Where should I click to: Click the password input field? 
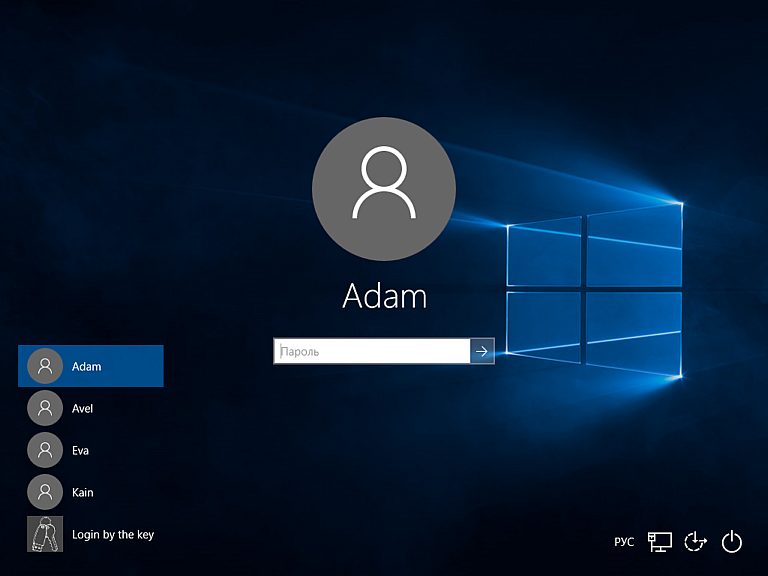[372, 351]
